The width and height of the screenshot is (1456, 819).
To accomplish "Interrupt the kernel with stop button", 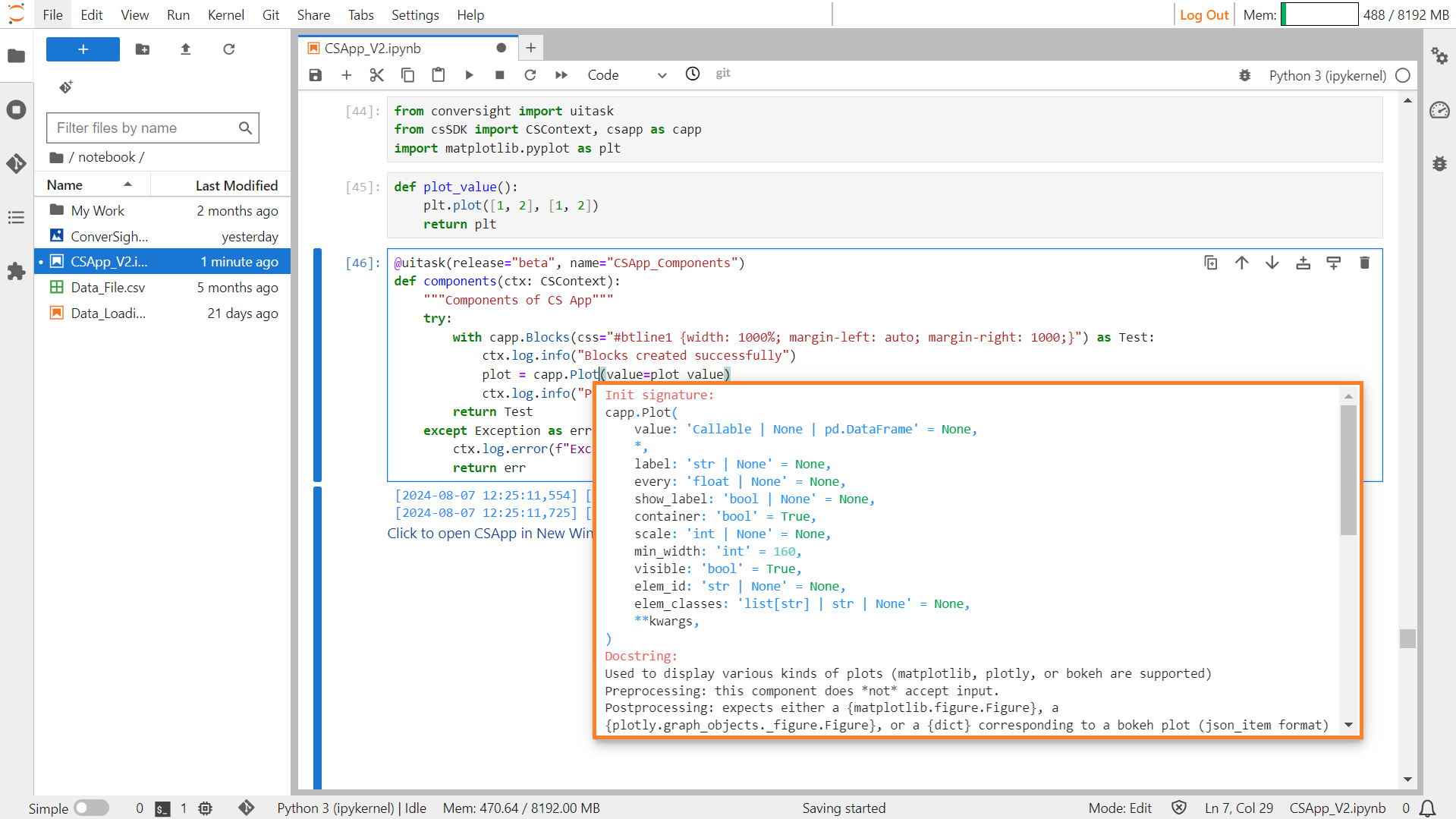I will [x=499, y=74].
